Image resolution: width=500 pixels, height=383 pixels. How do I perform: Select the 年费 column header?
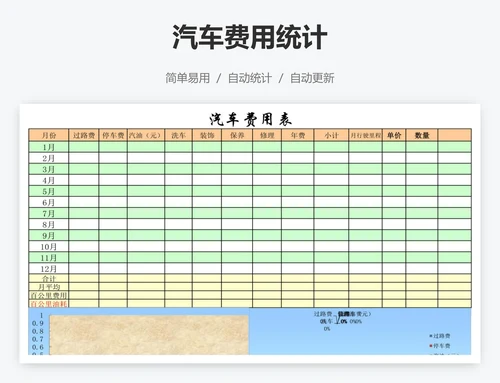point(298,135)
